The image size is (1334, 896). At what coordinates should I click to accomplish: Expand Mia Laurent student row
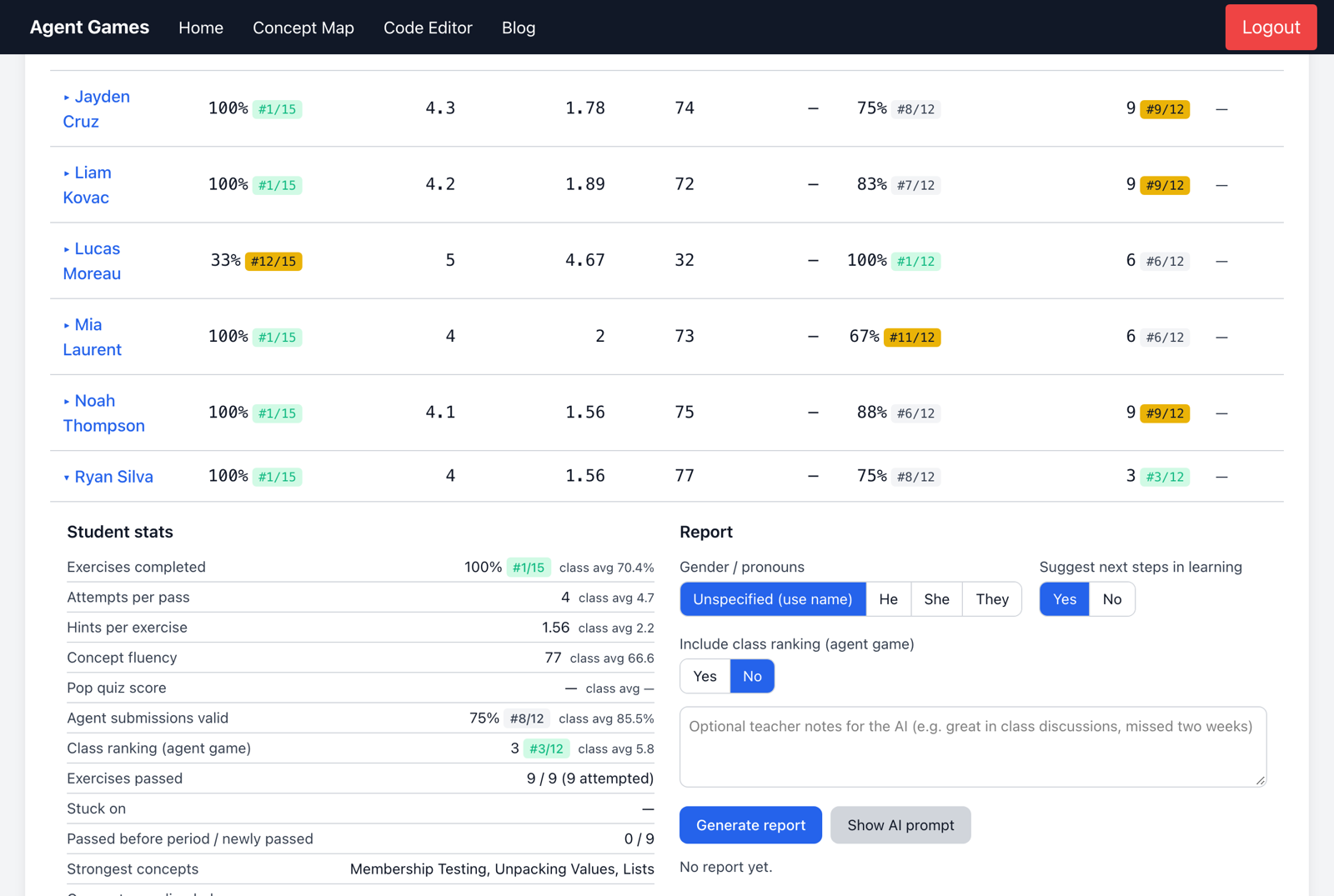click(x=92, y=337)
